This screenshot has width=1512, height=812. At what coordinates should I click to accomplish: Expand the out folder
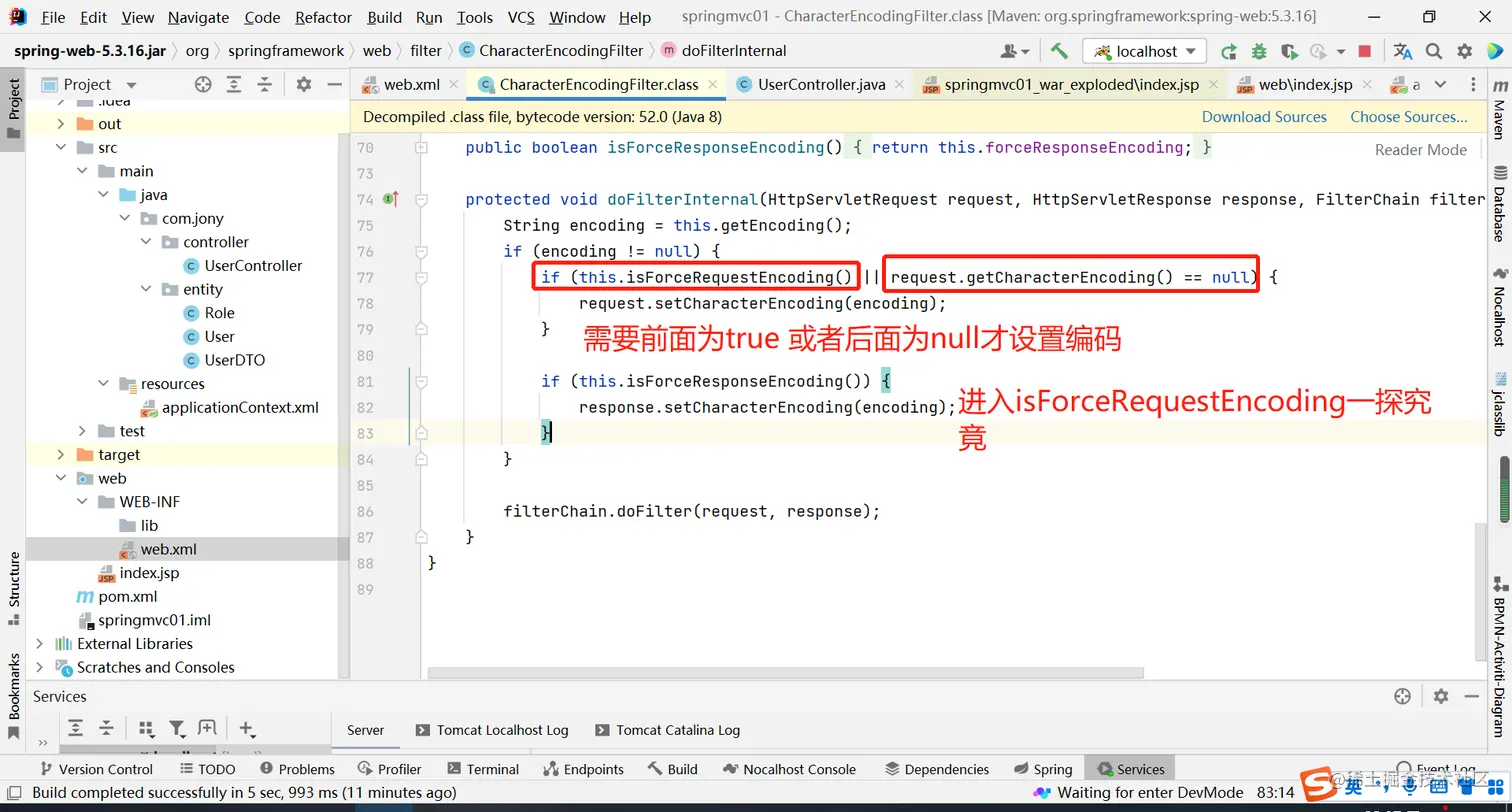pos(61,124)
